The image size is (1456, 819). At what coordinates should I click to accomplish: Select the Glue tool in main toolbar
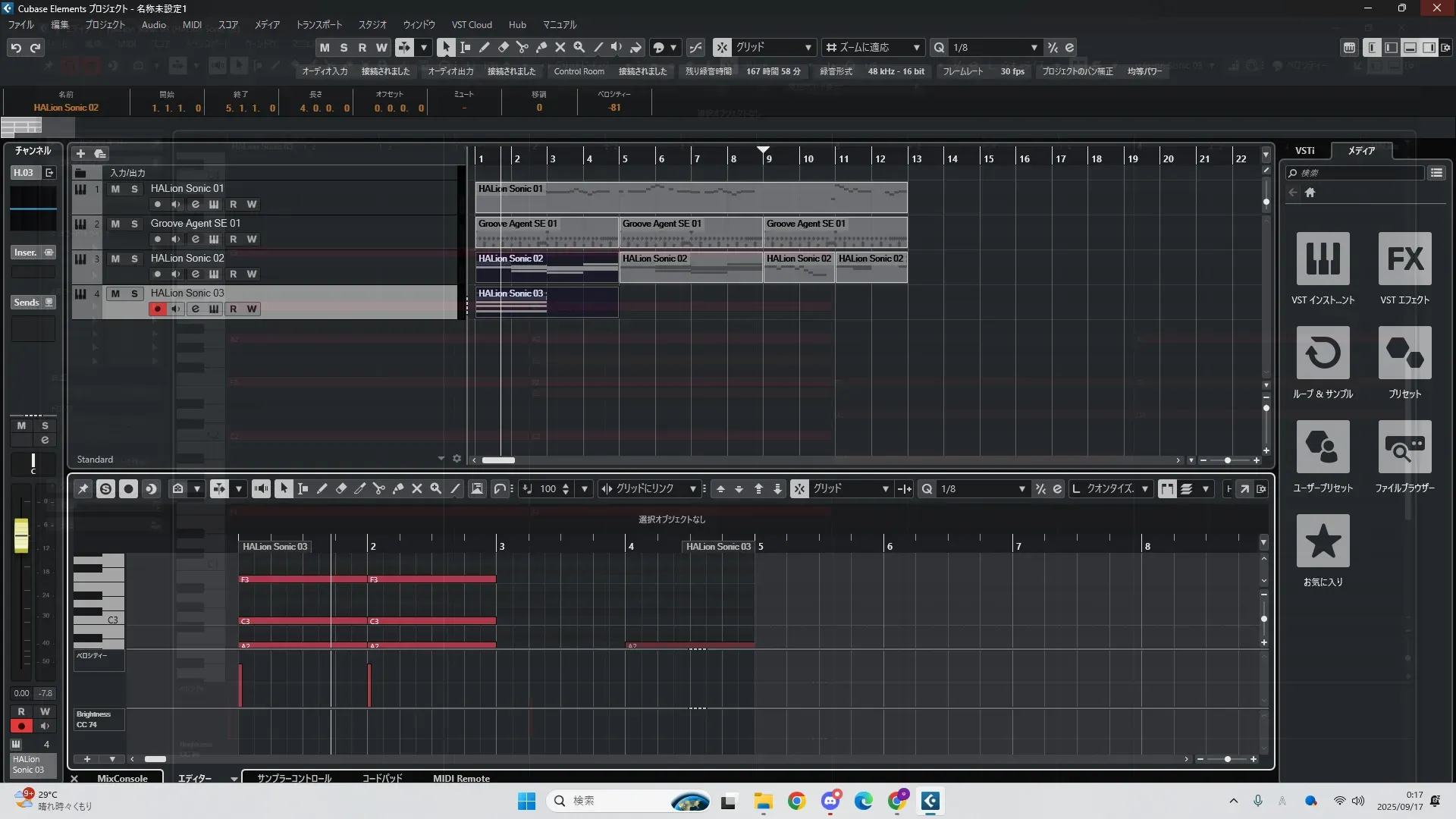[x=541, y=47]
